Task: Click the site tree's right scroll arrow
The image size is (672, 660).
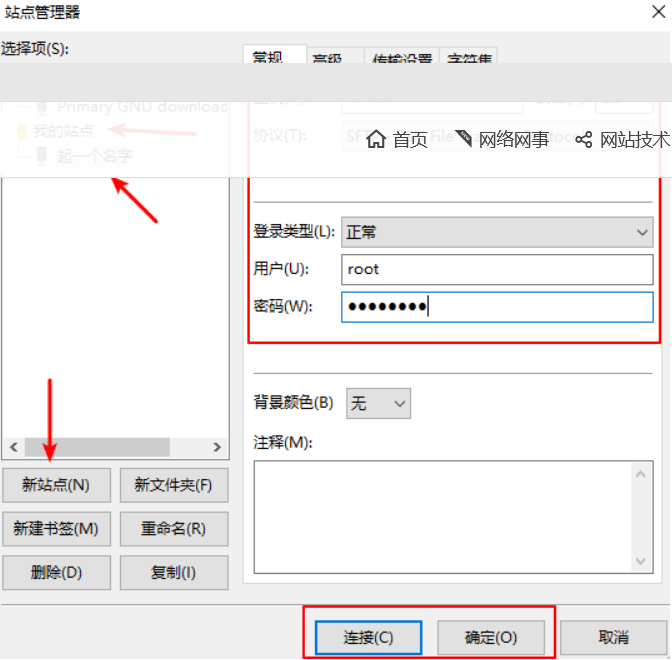Action: coord(217,447)
